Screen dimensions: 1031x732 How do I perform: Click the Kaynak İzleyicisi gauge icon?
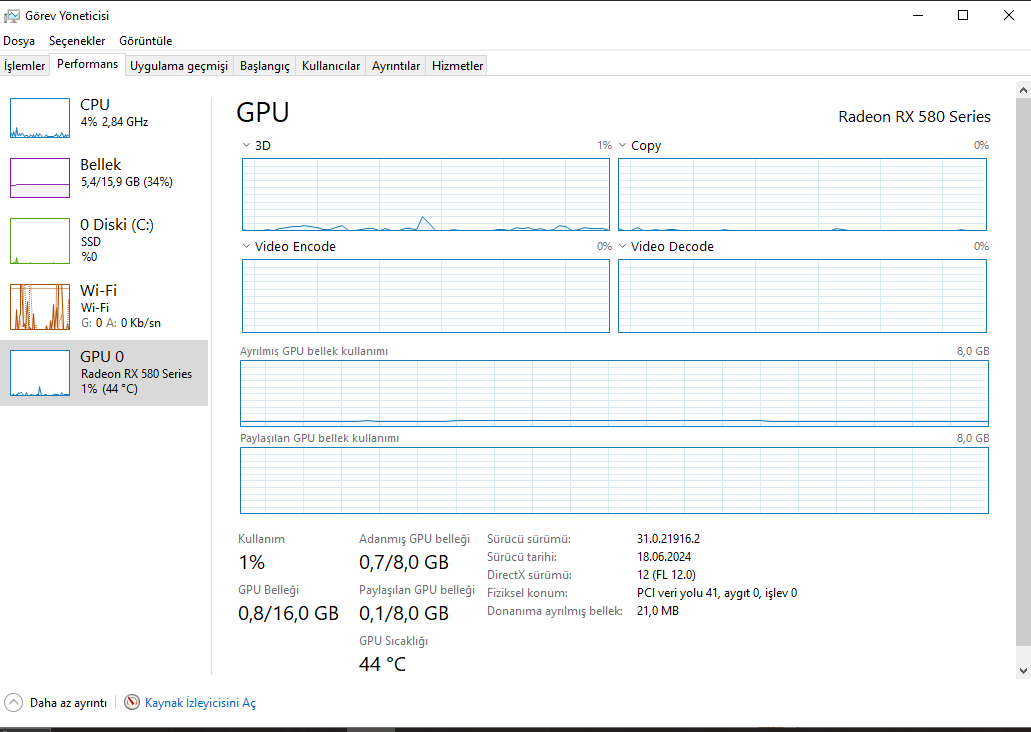132,703
